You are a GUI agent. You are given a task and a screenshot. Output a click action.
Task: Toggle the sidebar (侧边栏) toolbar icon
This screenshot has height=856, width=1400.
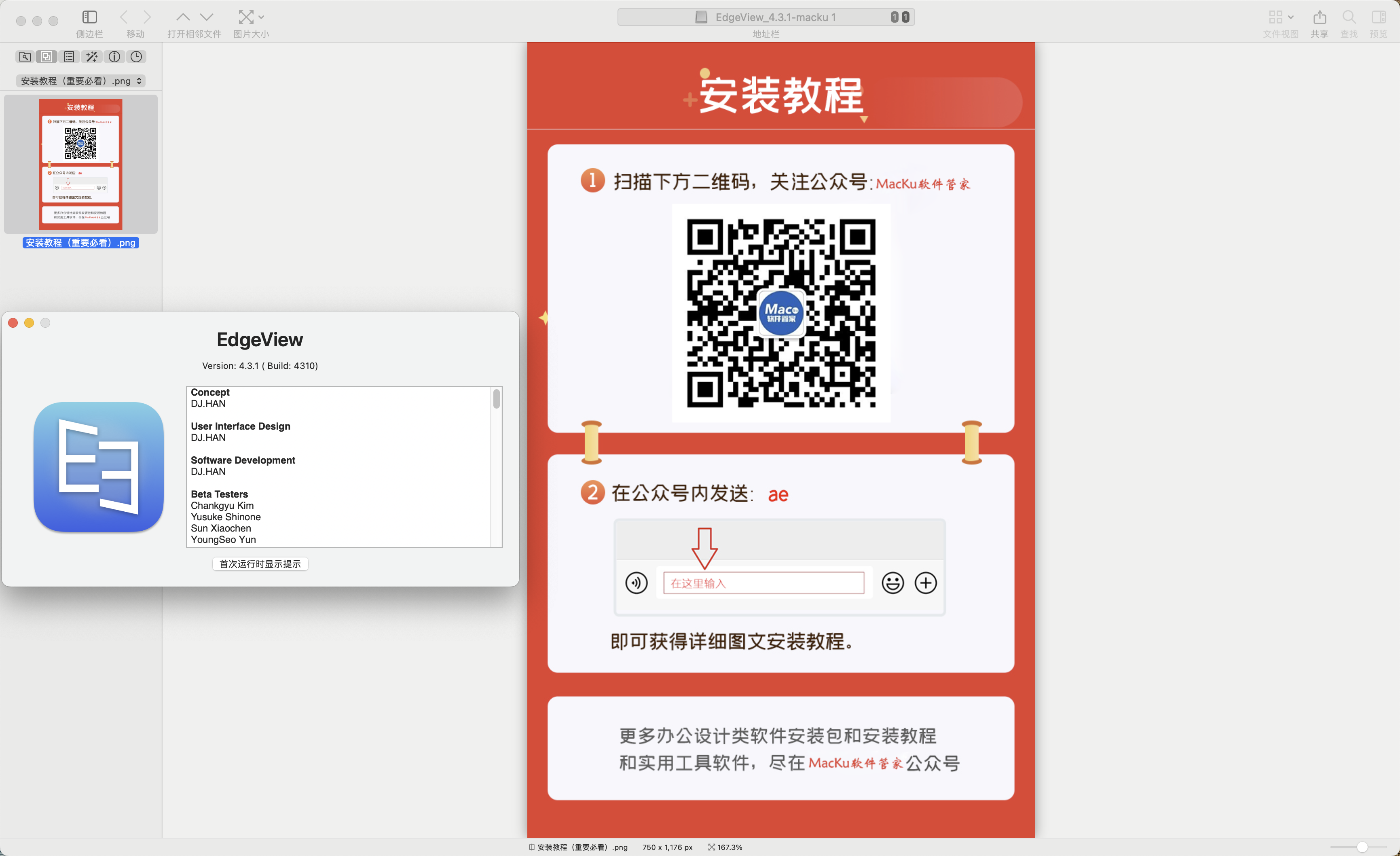[89, 17]
